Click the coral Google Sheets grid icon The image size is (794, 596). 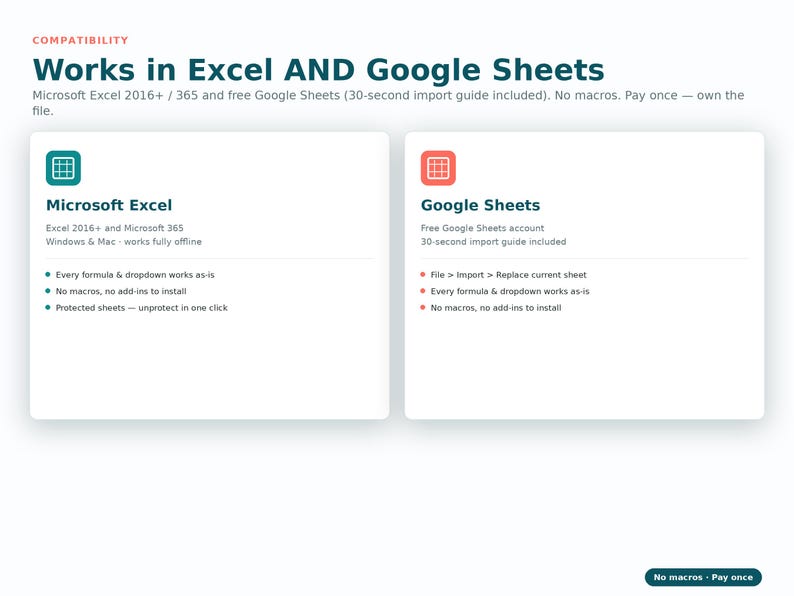[438, 168]
